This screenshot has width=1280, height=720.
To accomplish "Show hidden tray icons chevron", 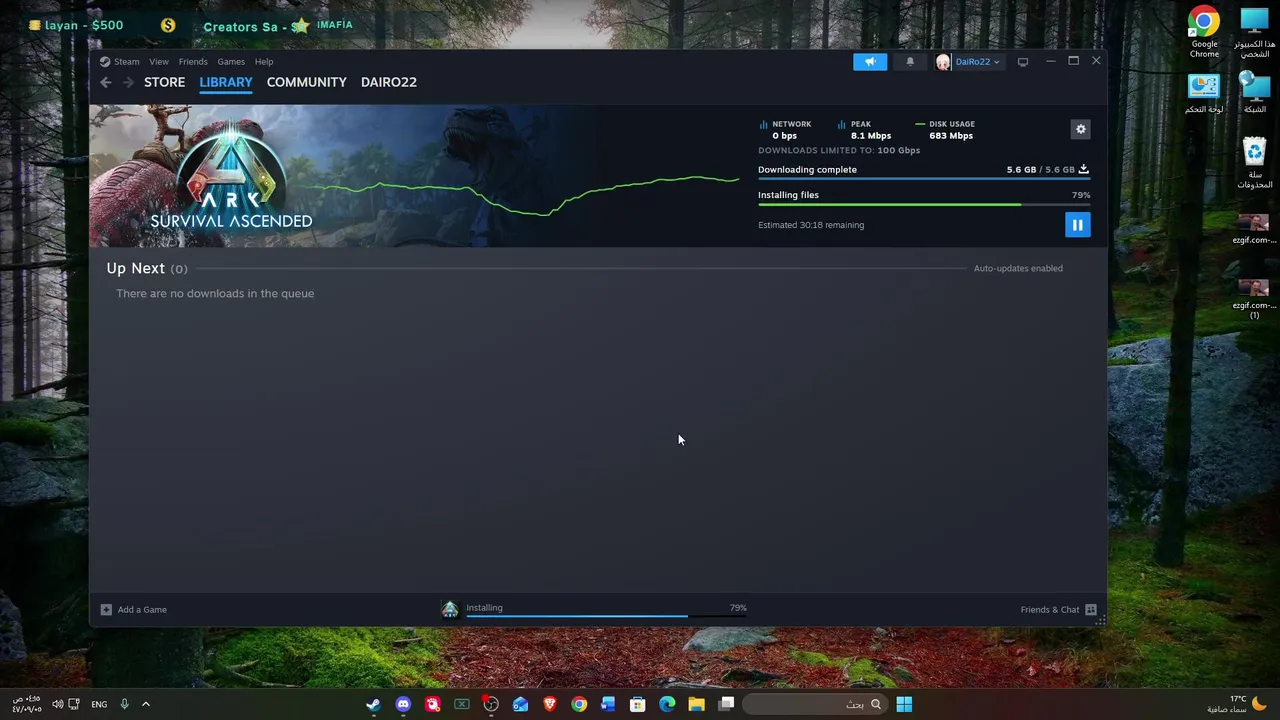I will coord(145,705).
